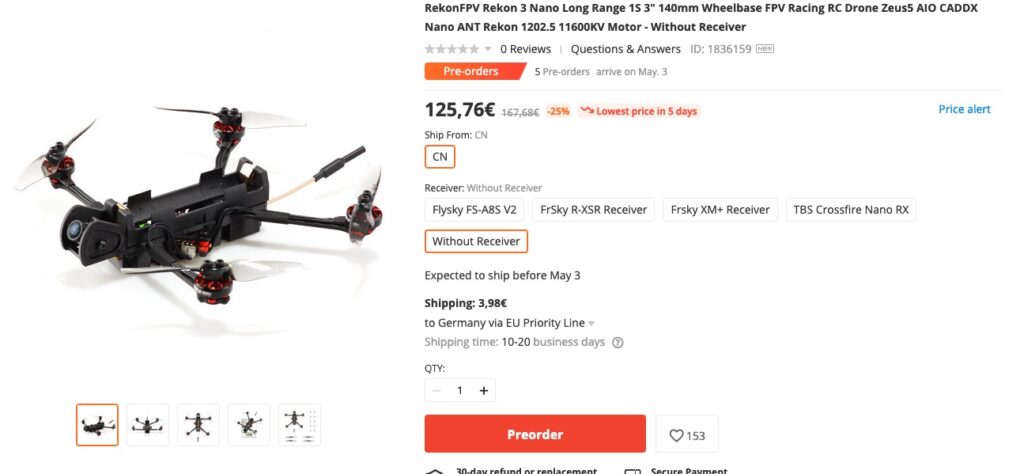Viewport: 1024px width, 474px height.
Task: Select the fifth thumbnail with parts layout
Action: pyautogui.click(x=299, y=425)
